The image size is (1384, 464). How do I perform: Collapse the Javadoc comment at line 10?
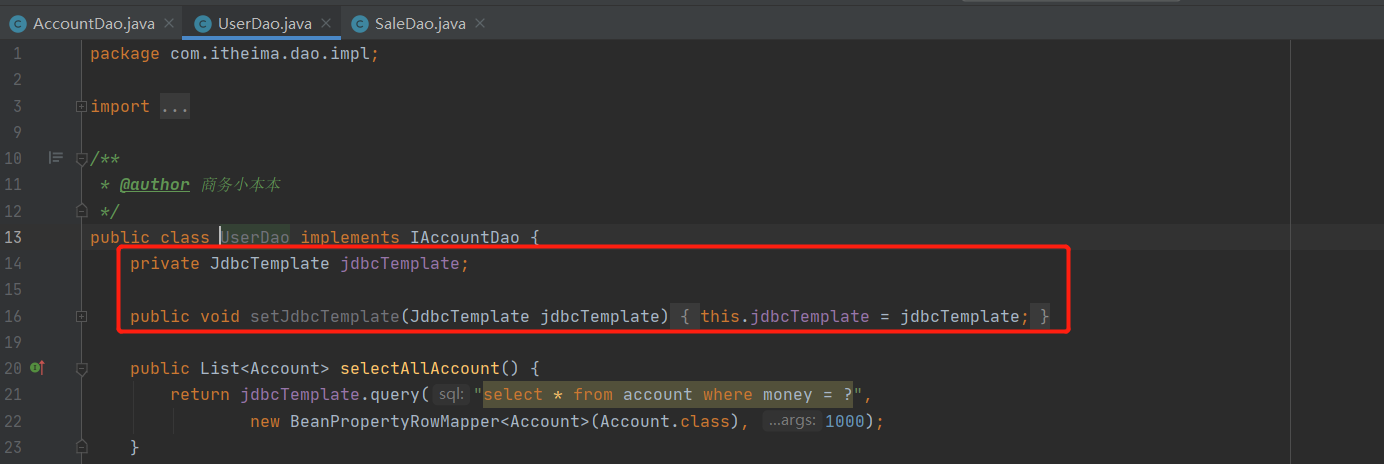[x=82, y=158]
